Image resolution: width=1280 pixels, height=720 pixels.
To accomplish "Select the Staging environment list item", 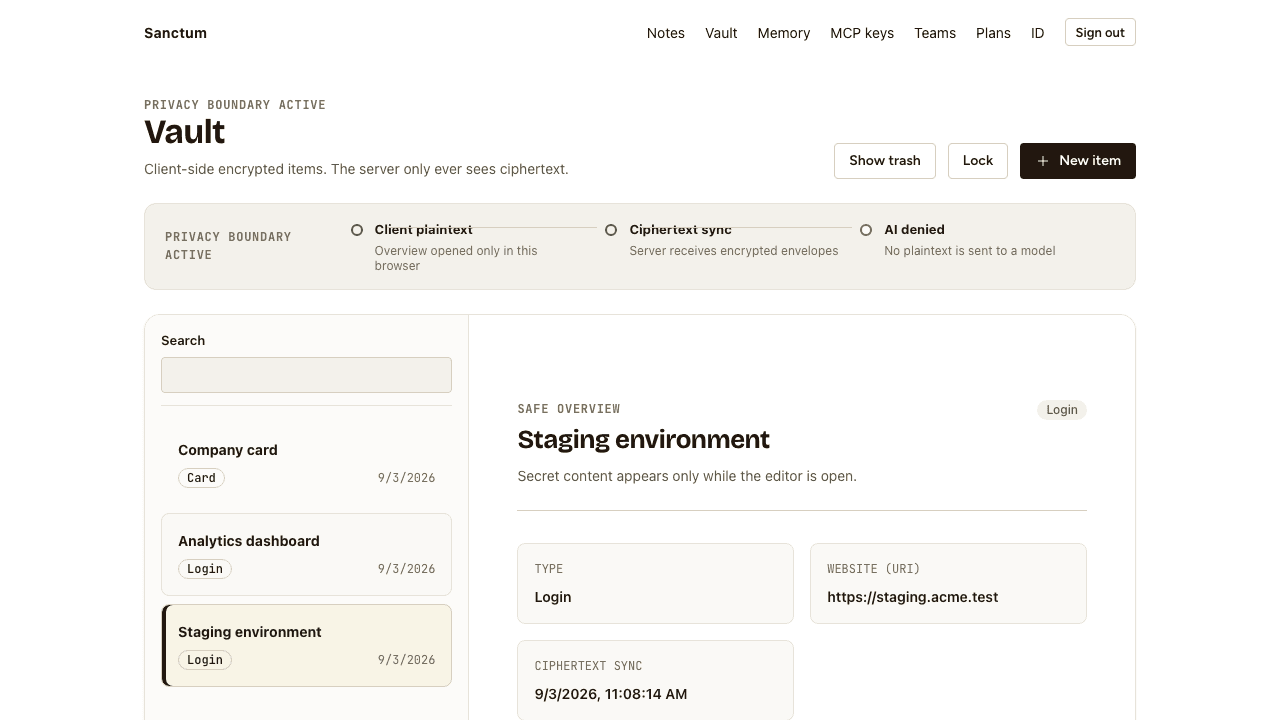I will click(x=306, y=646).
